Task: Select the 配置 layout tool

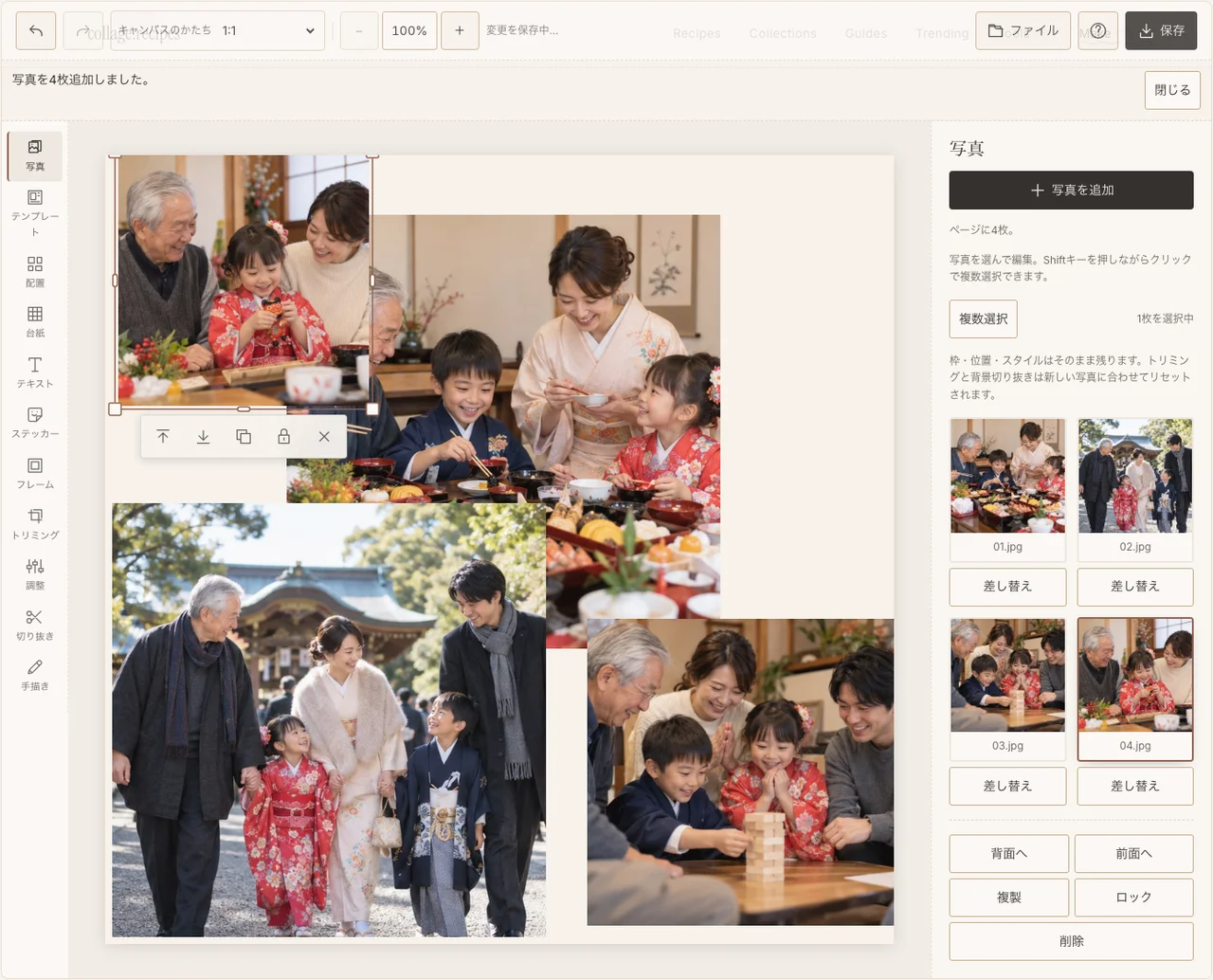Action: click(35, 270)
